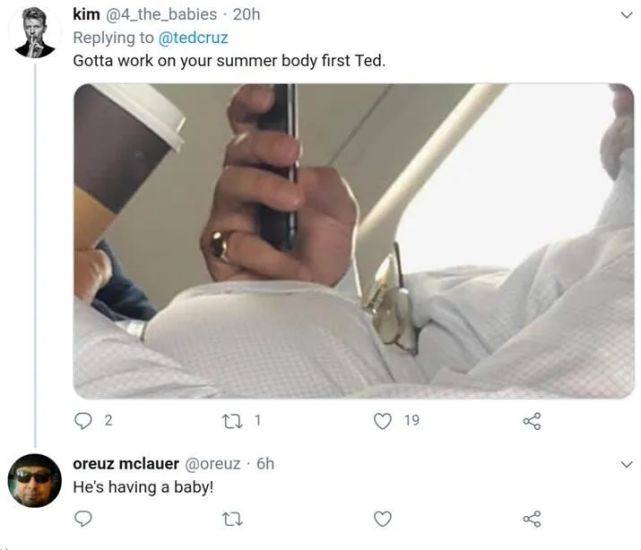The image size is (641, 550).
Task: Open the @oreuz handle
Action: click(213, 463)
